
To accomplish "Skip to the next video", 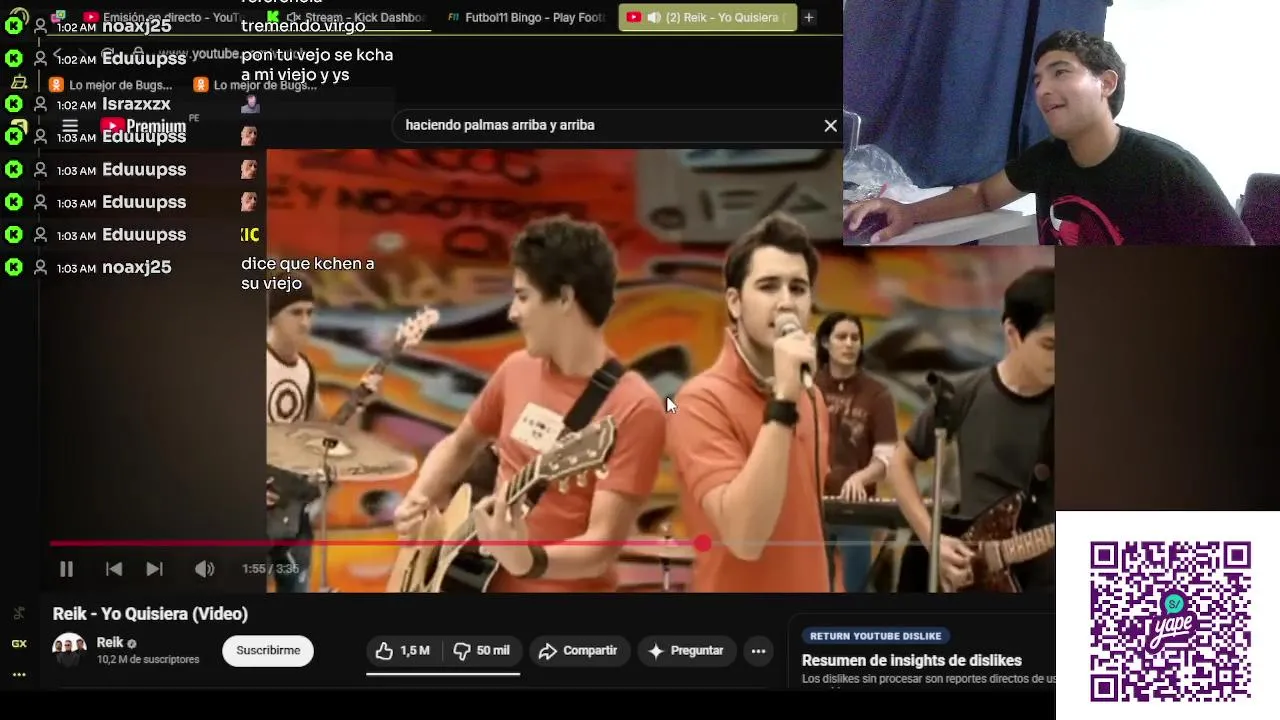I will pyautogui.click(x=154, y=569).
